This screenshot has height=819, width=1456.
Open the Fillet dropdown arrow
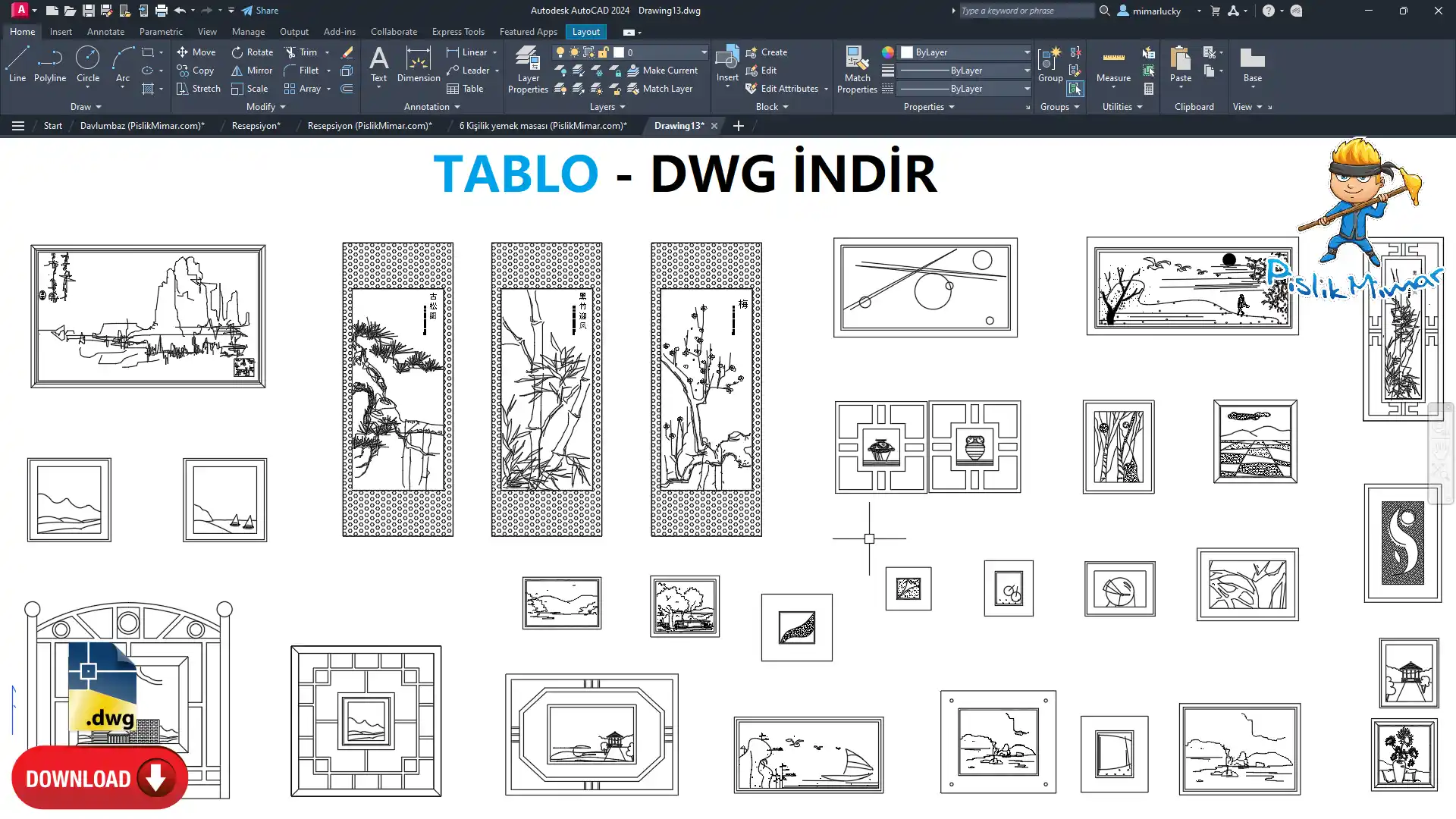[x=328, y=71]
